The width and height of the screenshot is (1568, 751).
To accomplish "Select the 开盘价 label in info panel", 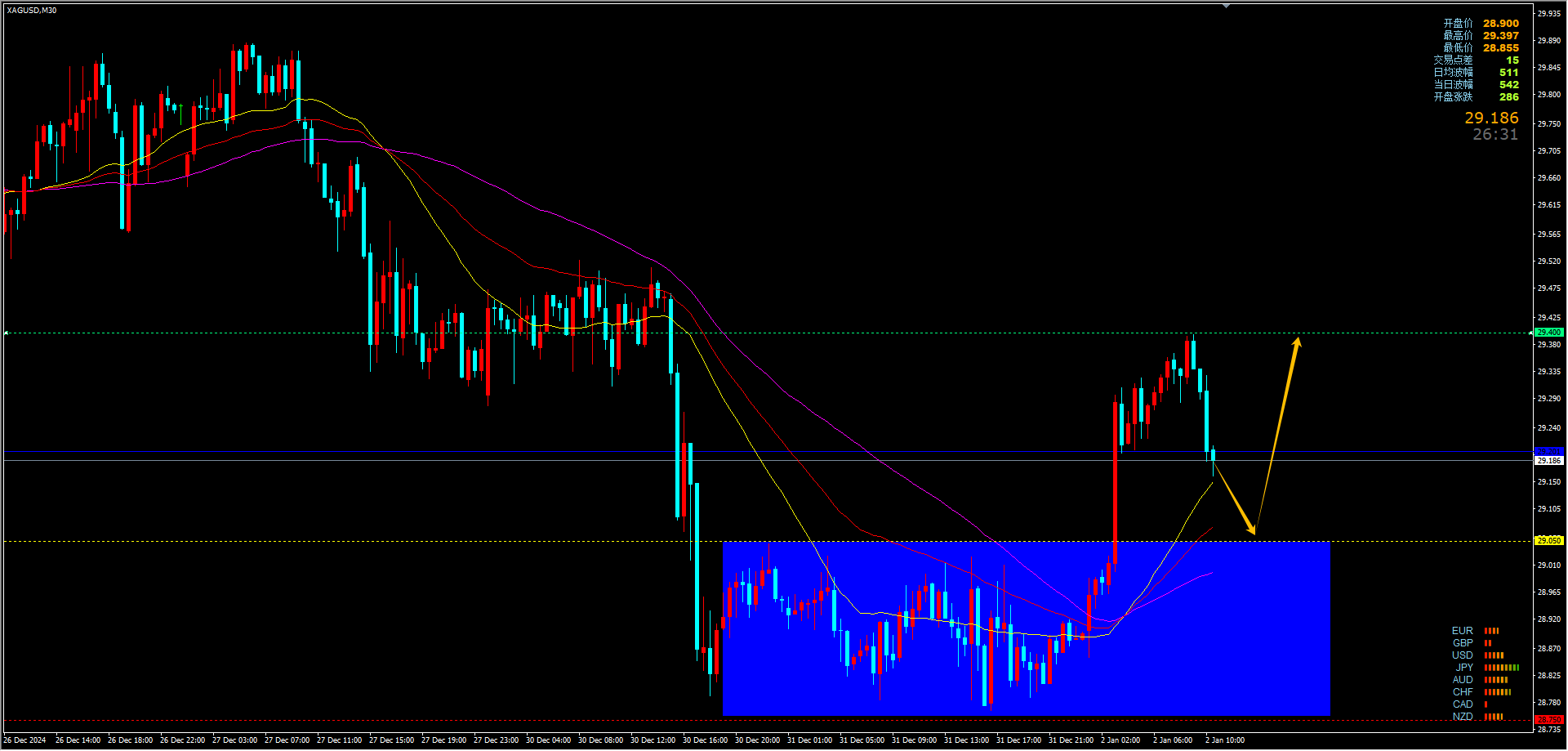I will (x=1458, y=24).
